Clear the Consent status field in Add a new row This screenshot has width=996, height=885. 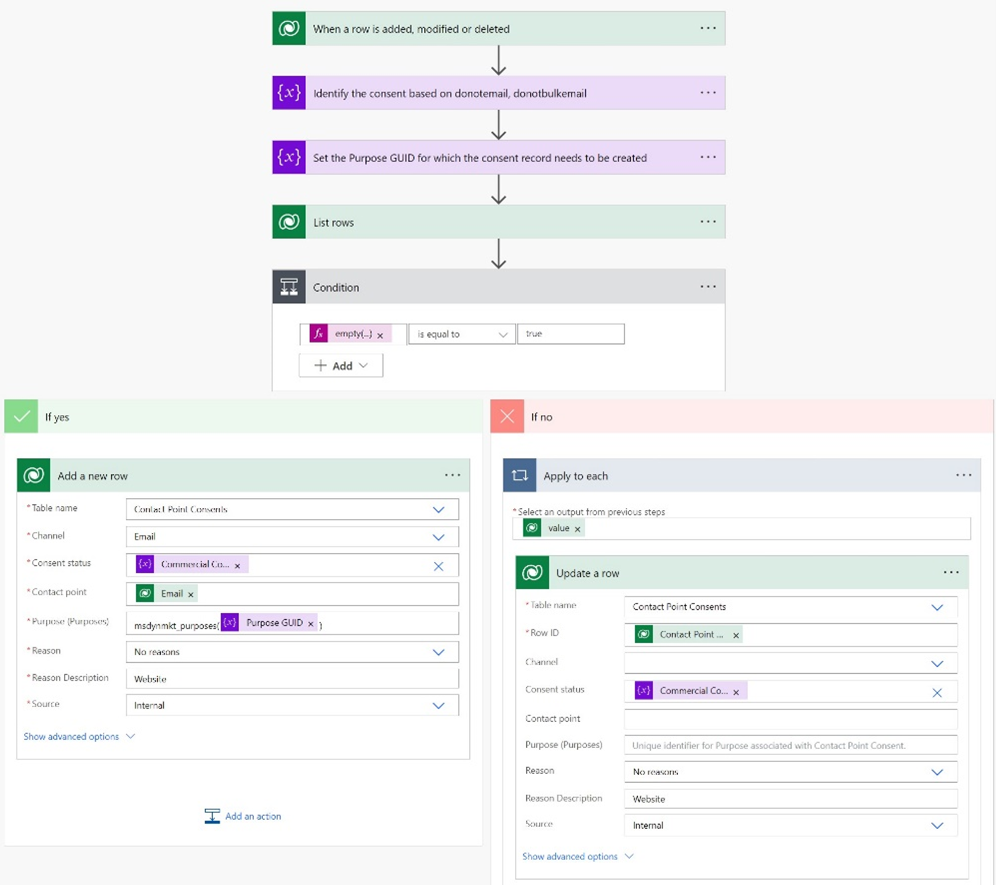click(x=438, y=566)
